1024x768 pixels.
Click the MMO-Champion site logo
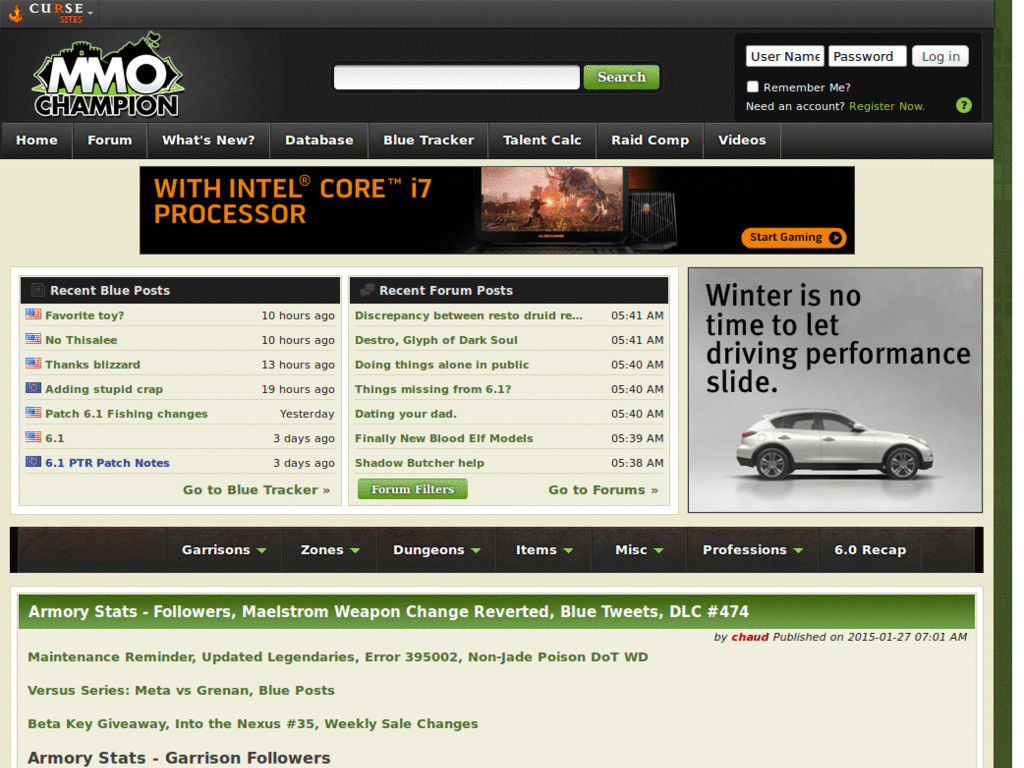pos(105,75)
